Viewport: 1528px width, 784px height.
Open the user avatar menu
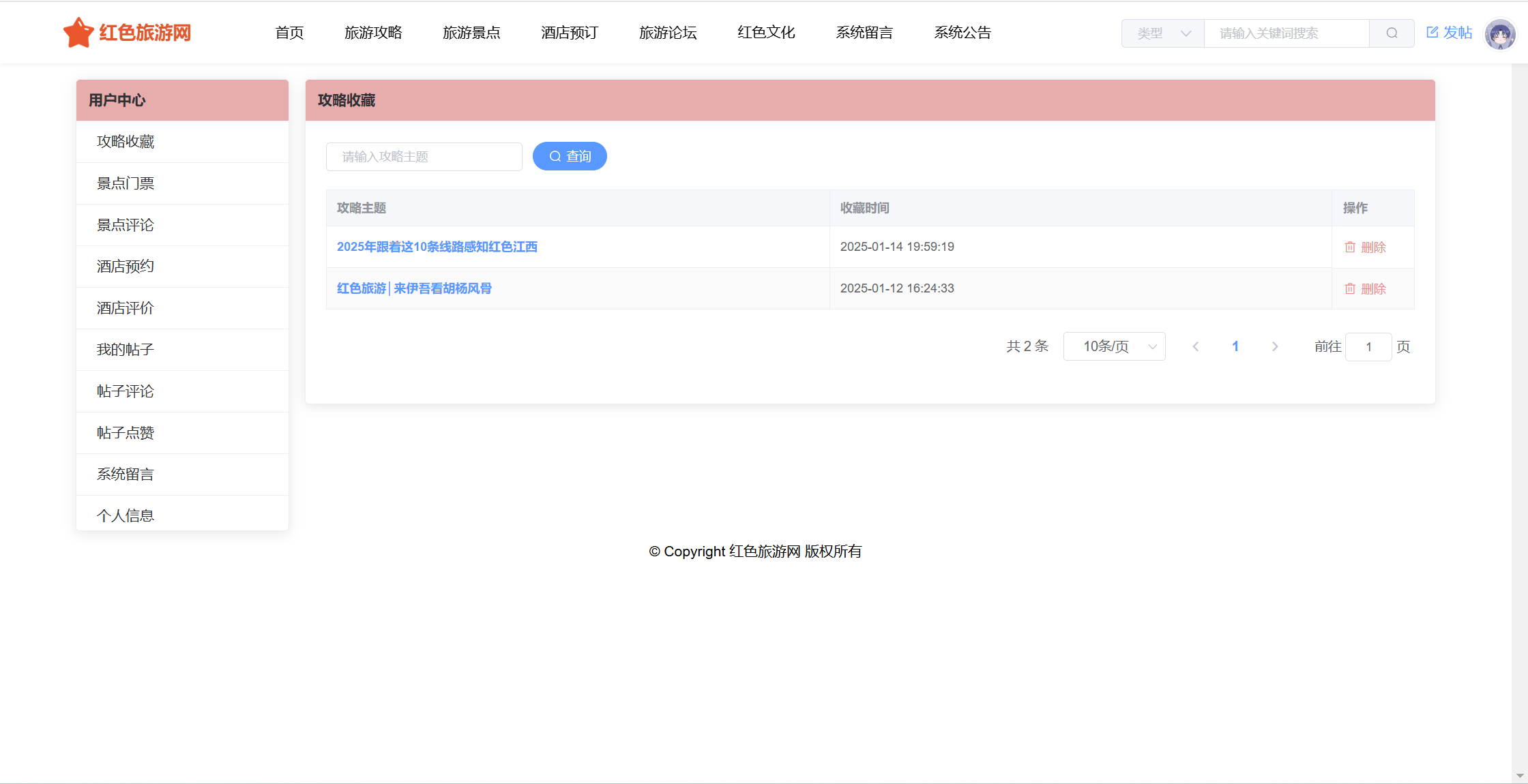(x=1499, y=33)
